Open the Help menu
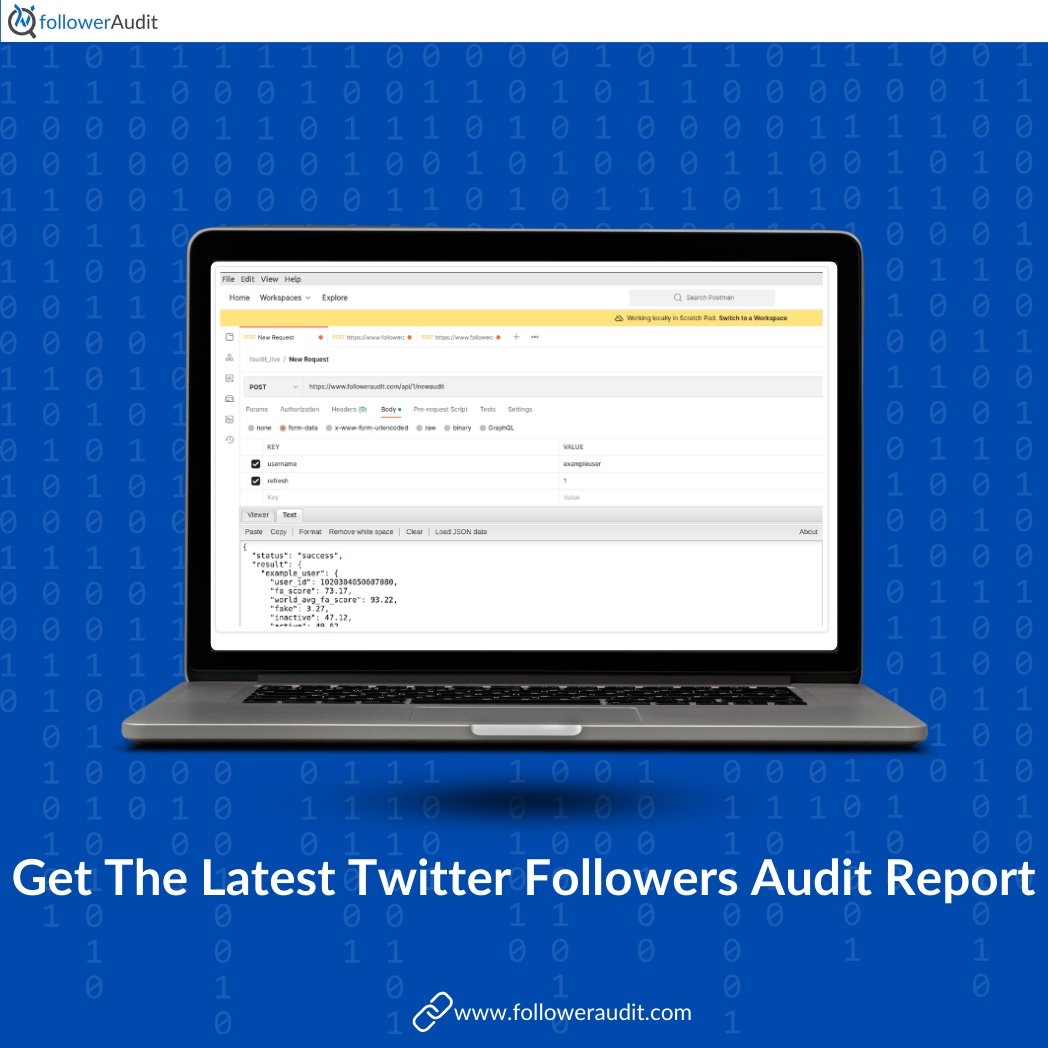The width and height of the screenshot is (1048, 1048). (293, 279)
